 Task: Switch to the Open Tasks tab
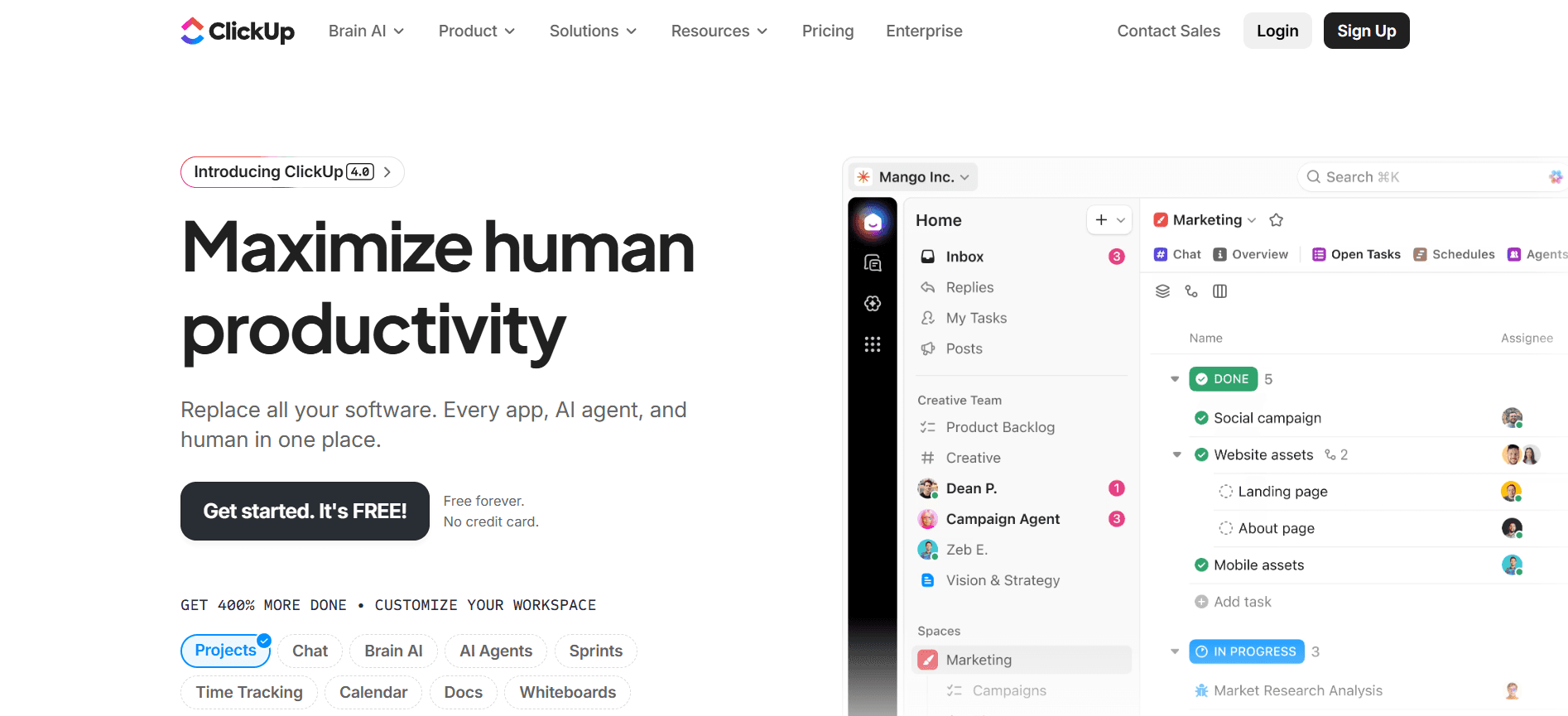click(x=1356, y=254)
